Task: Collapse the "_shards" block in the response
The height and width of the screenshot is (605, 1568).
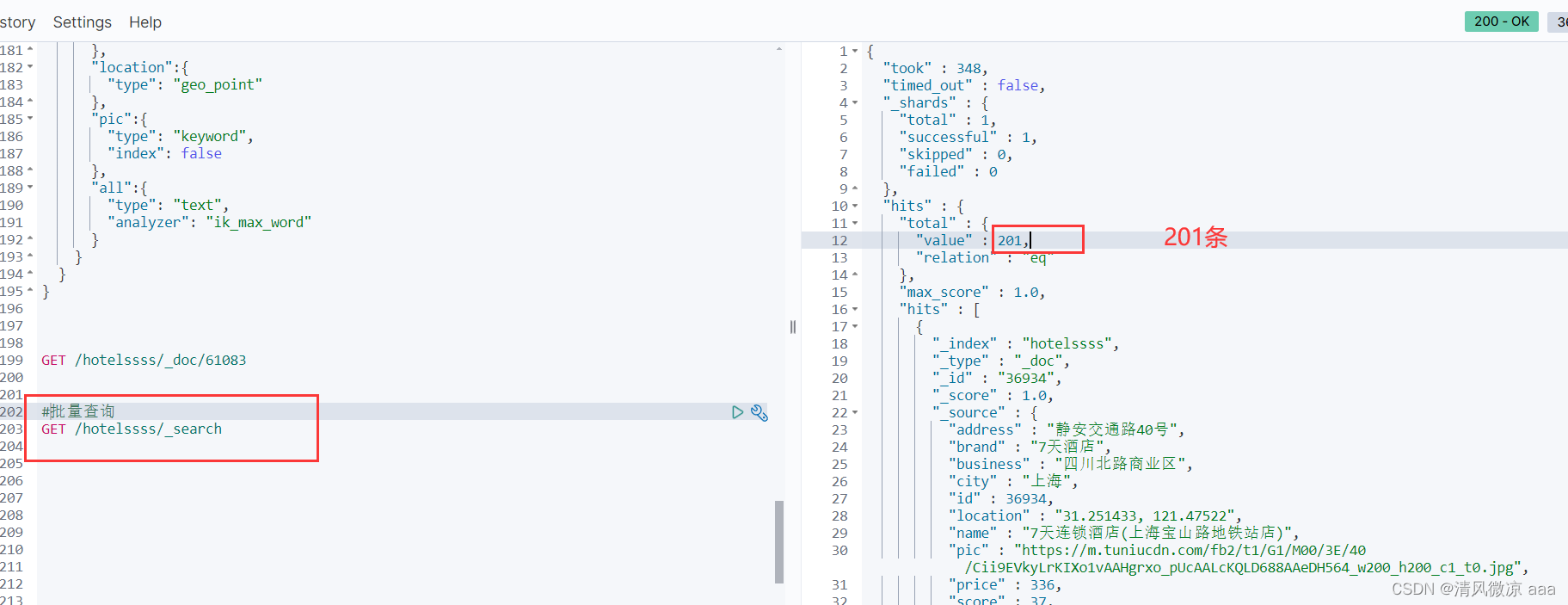Action: click(855, 102)
